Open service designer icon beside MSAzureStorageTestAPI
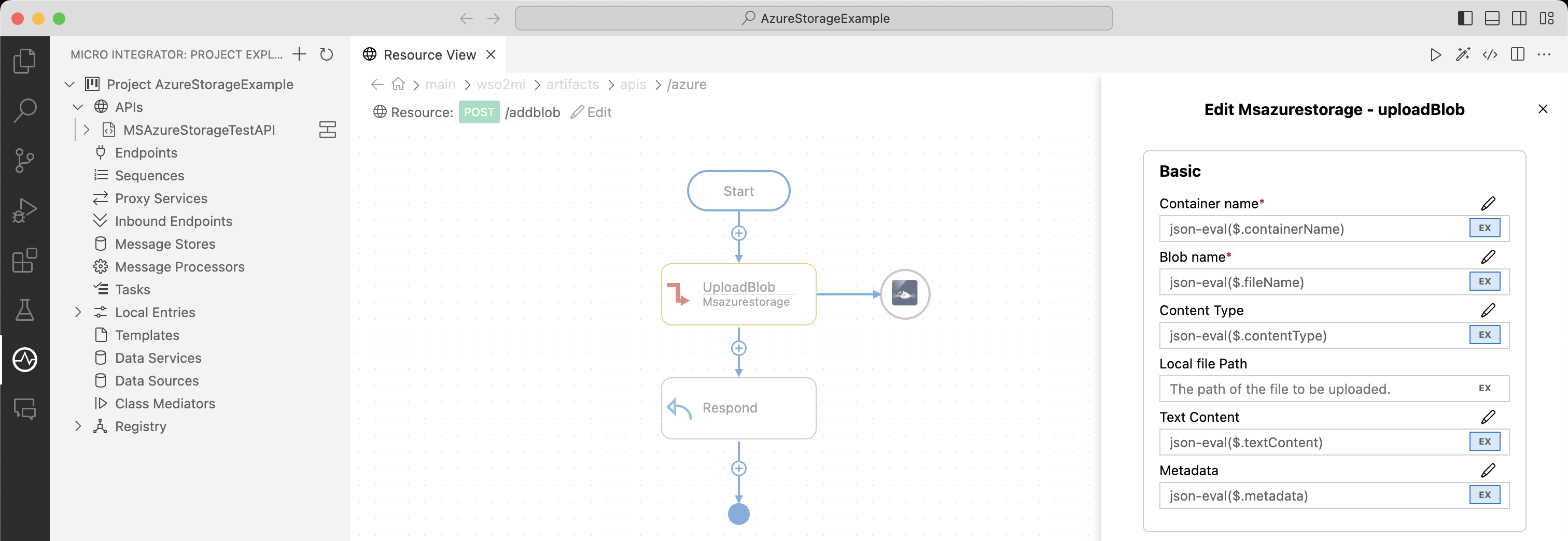This screenshot has width=1568, height=541. pos(328,130)
